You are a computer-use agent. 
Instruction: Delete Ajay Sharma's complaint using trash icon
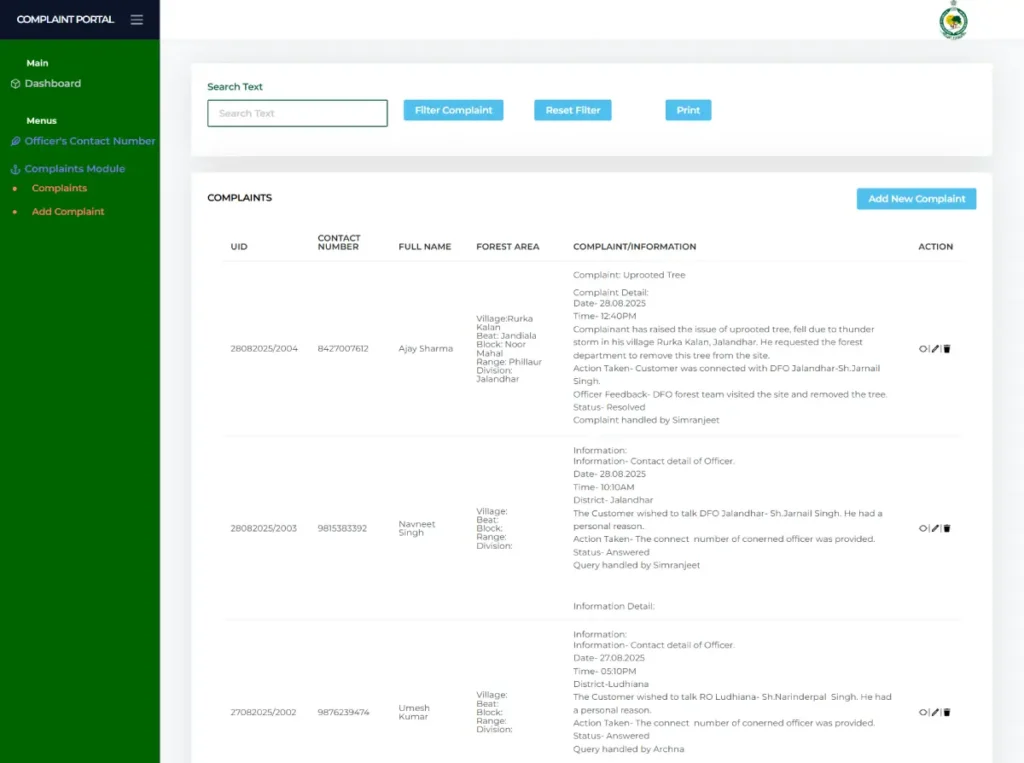click(947, 349)
